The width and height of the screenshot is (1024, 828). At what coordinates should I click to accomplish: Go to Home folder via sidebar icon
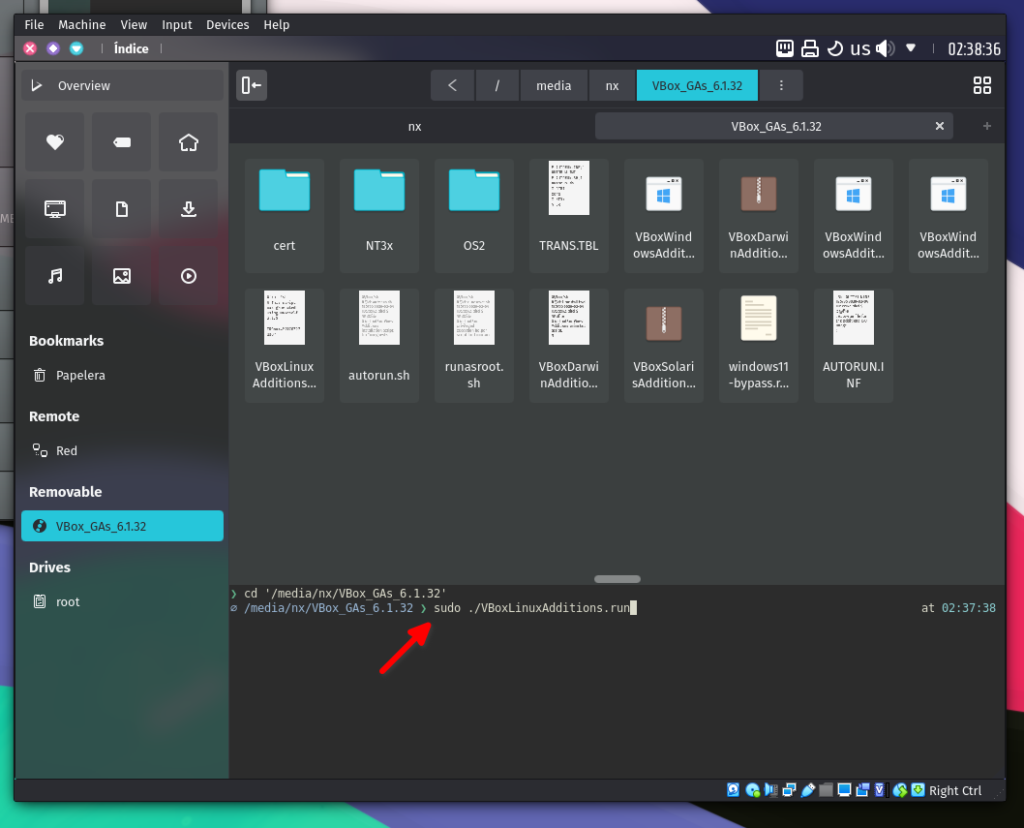point(188,142)
